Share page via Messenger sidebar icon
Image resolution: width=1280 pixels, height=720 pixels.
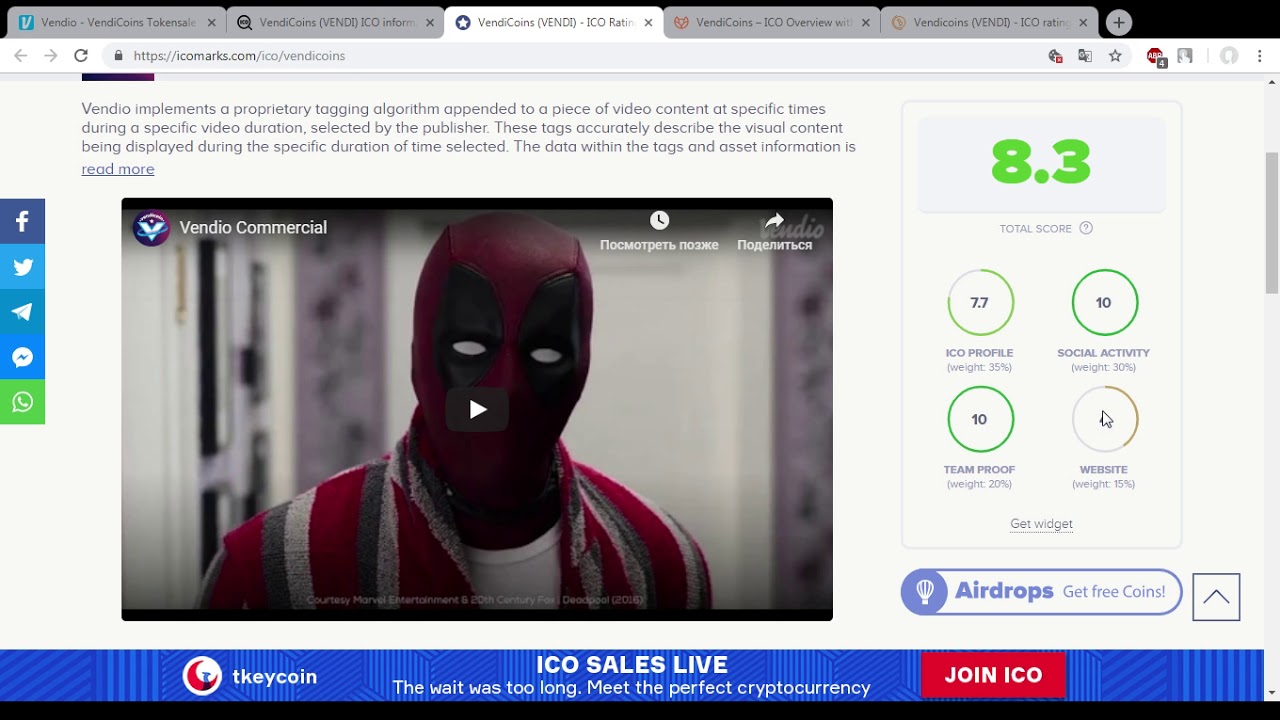click(x=22, y=357)
